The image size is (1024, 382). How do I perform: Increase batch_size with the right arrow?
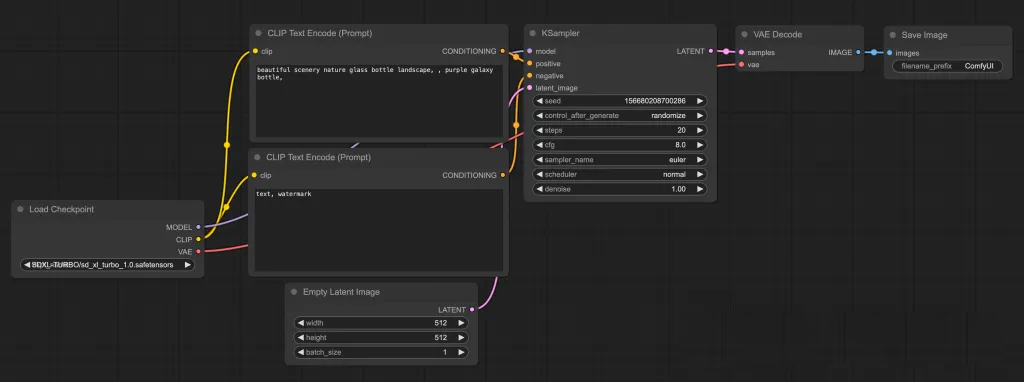[x=461, y=352]
